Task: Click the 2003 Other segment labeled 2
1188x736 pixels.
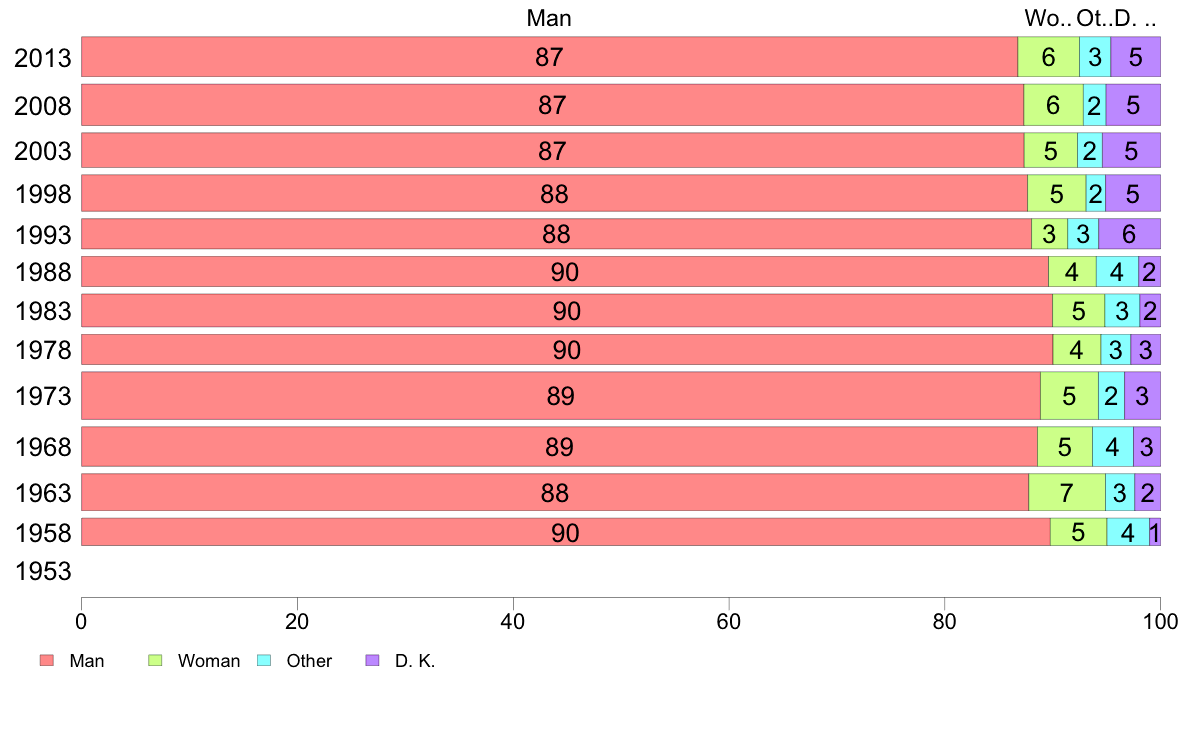Action: tap(1090, 150)
